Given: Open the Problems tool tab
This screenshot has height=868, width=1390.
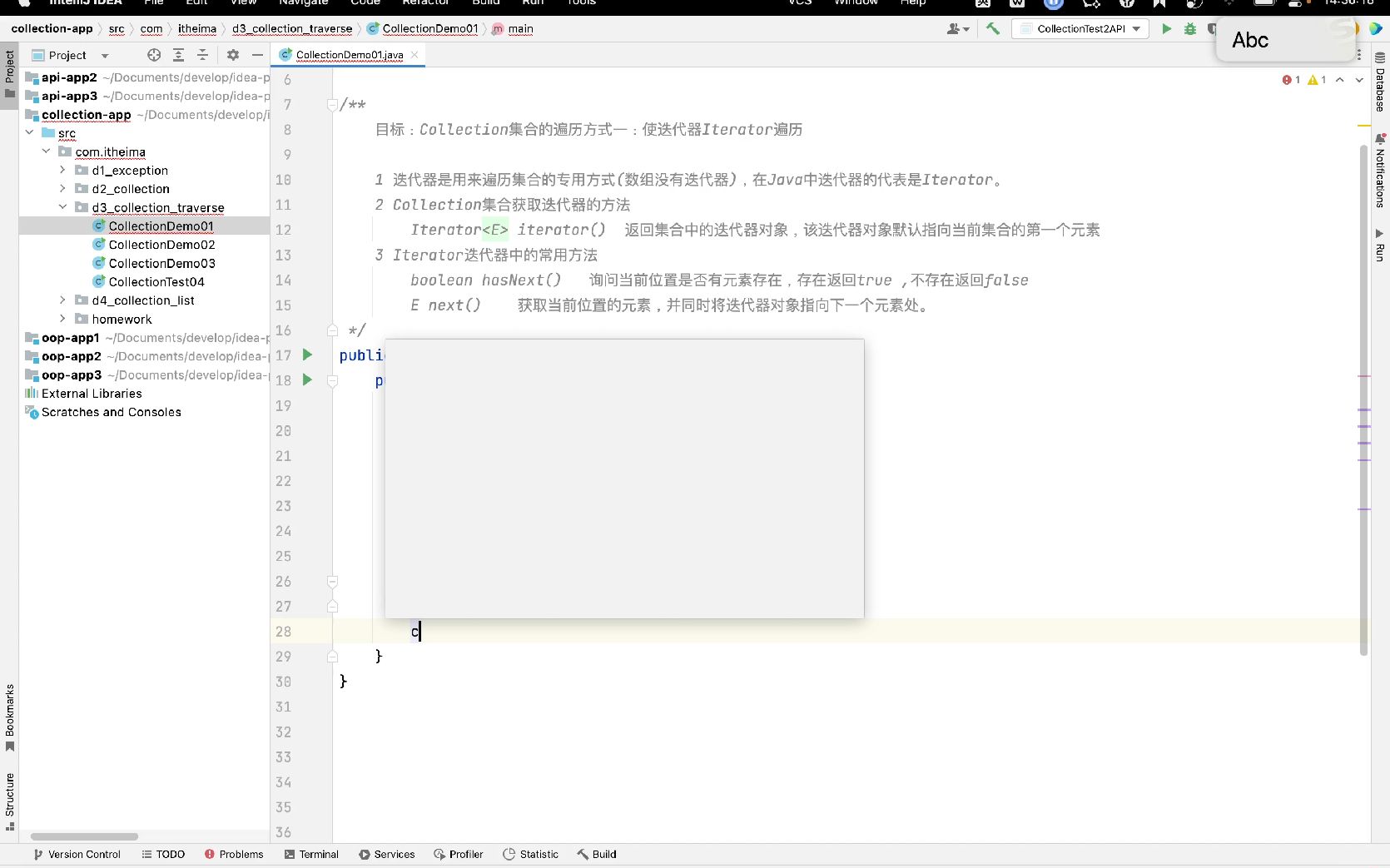Looking at the screenshot, I should click(x=234, y=855).
